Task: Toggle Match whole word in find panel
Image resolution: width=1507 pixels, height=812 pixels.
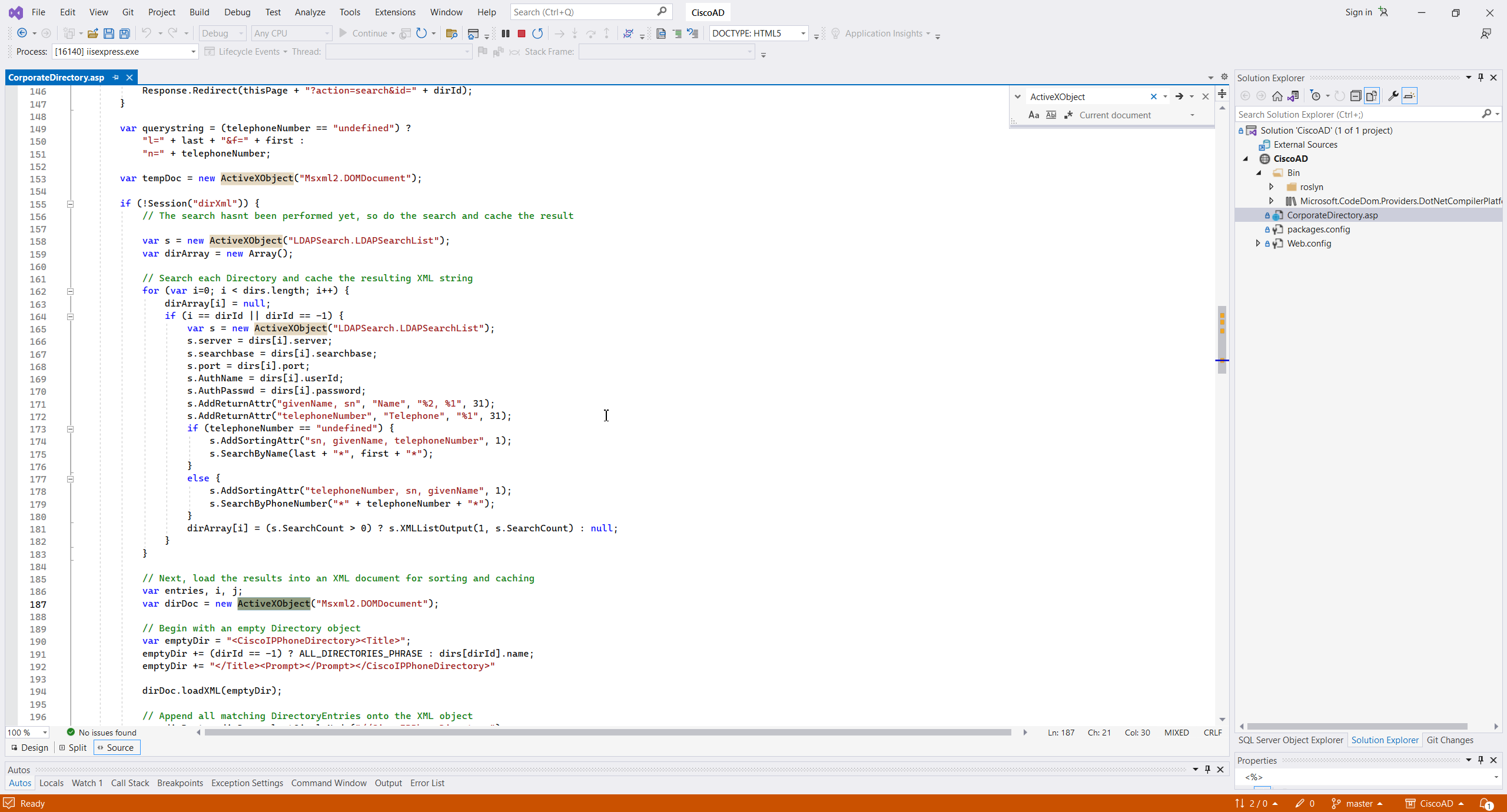Action: coord(1051,115)
